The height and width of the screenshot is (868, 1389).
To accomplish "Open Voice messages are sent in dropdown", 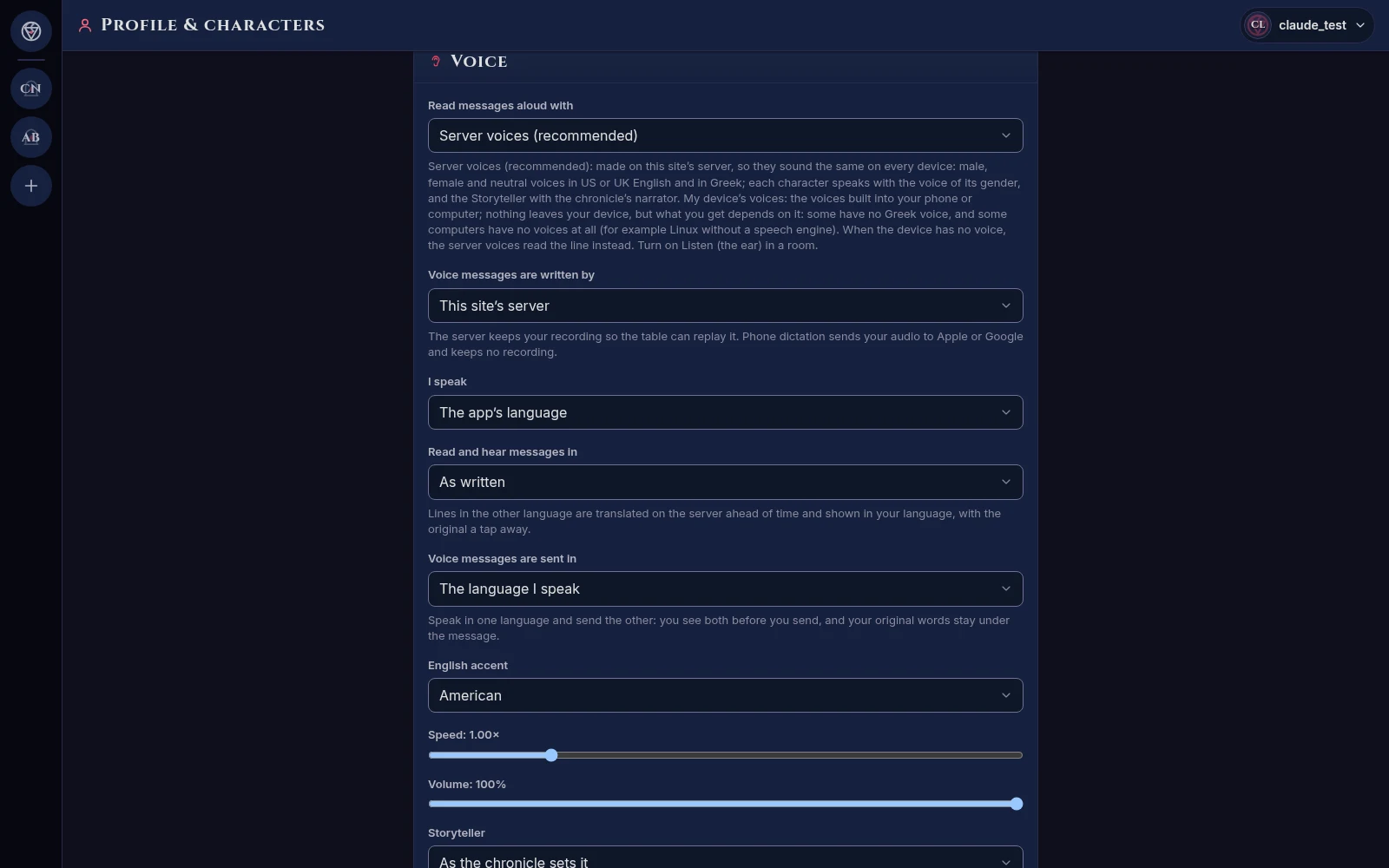I will pyautogui.click(x=725, y=589).
